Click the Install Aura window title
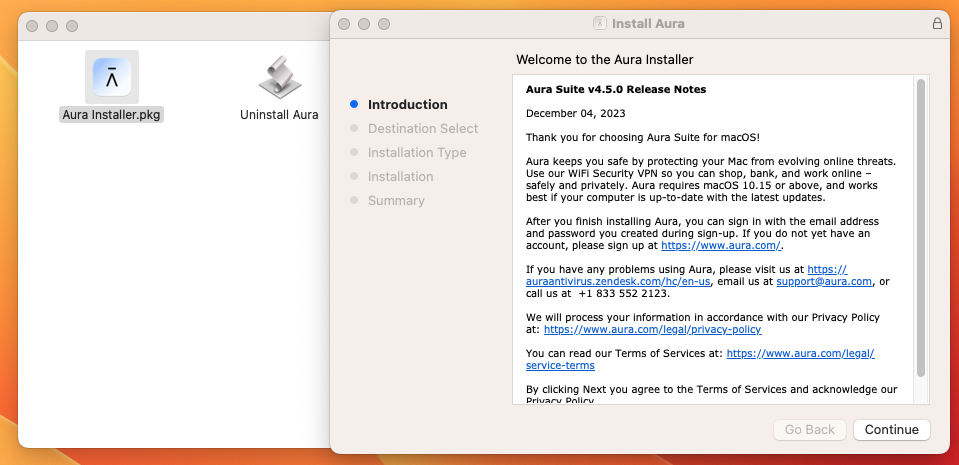The image size is (959, 465). click(x=648, y=24)
